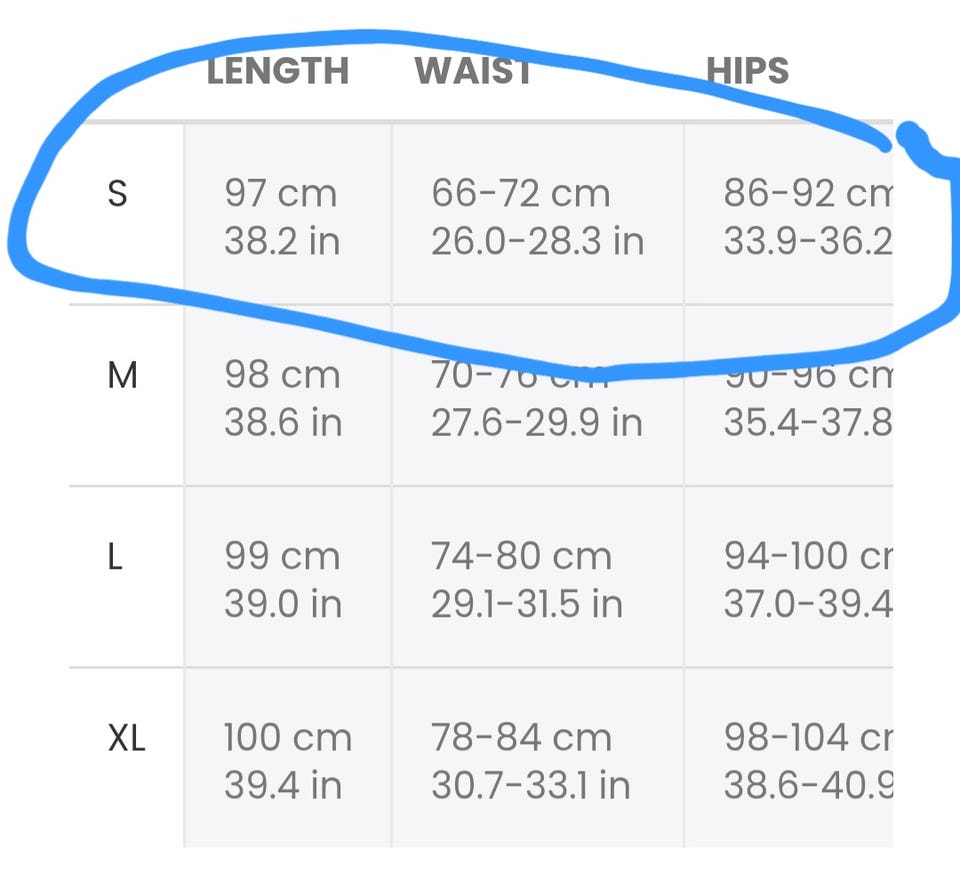Click the 97 cm length cell
This screenshot has width=960, height=874.
287,215
